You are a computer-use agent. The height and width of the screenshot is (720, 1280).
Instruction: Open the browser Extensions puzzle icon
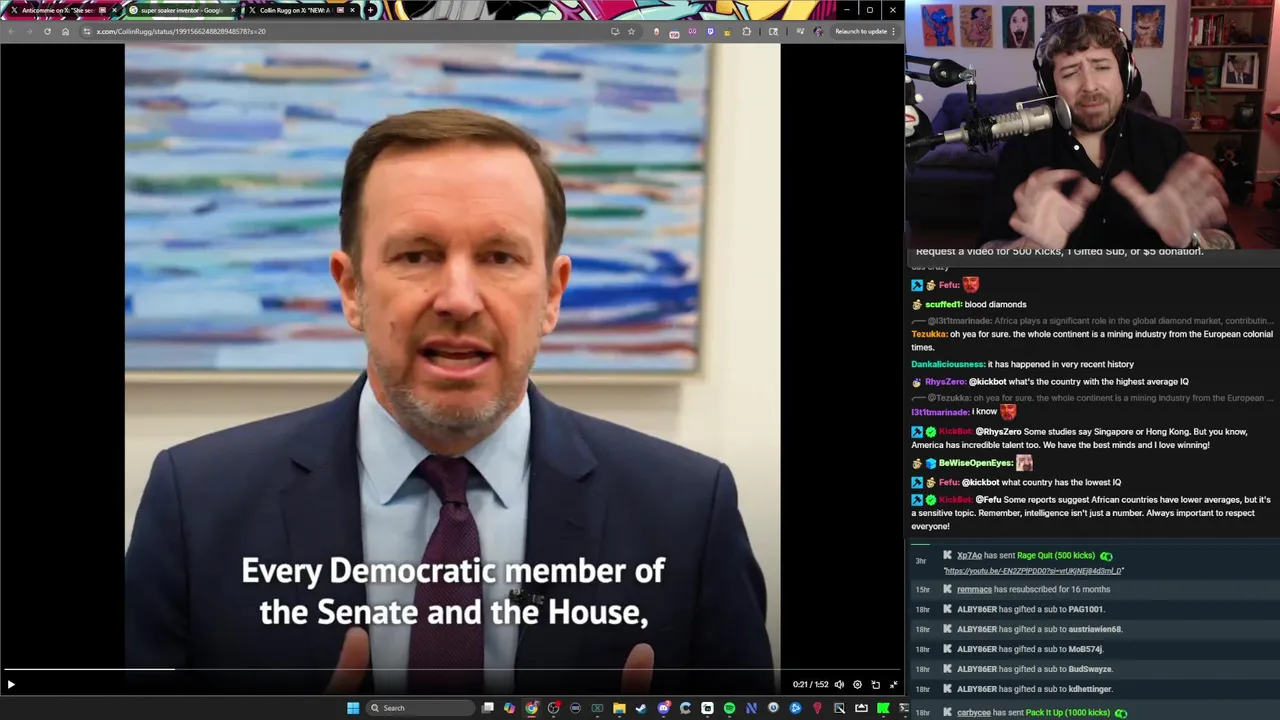(x=746, y=31)
